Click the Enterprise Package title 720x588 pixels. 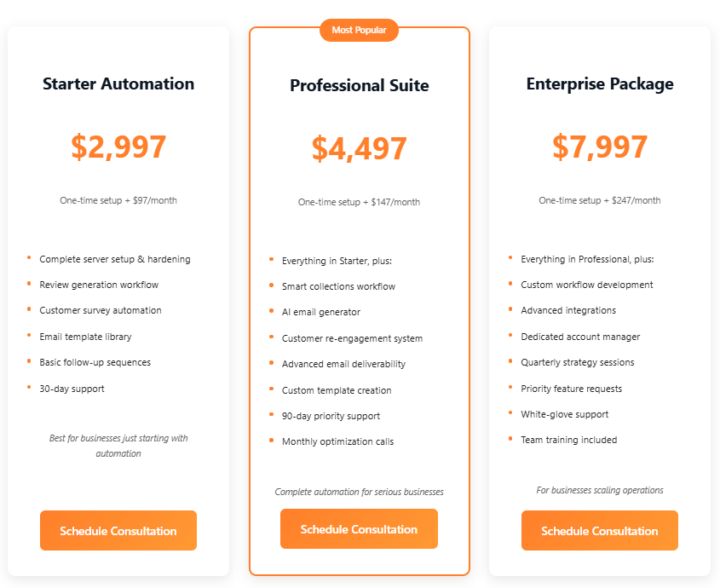tap(599, 84)
